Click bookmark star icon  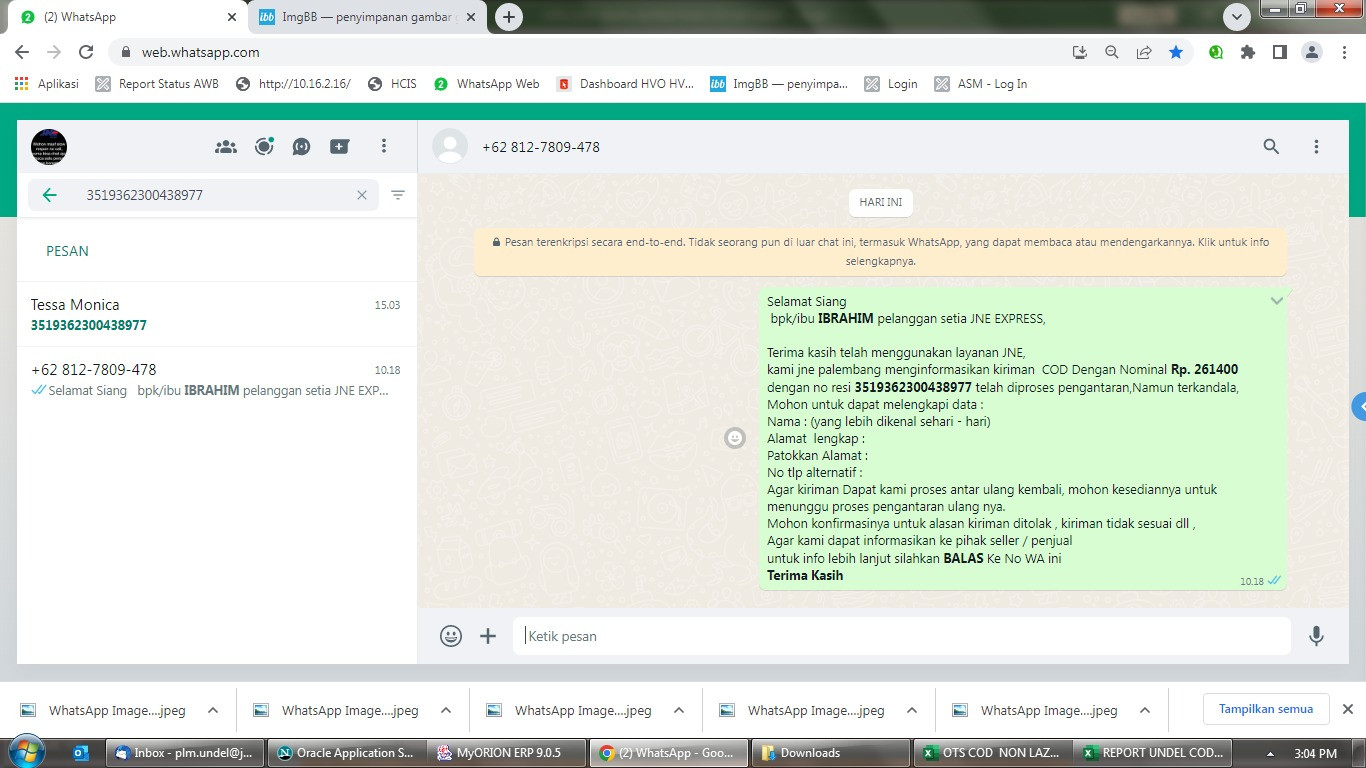tap(1176, 52)
